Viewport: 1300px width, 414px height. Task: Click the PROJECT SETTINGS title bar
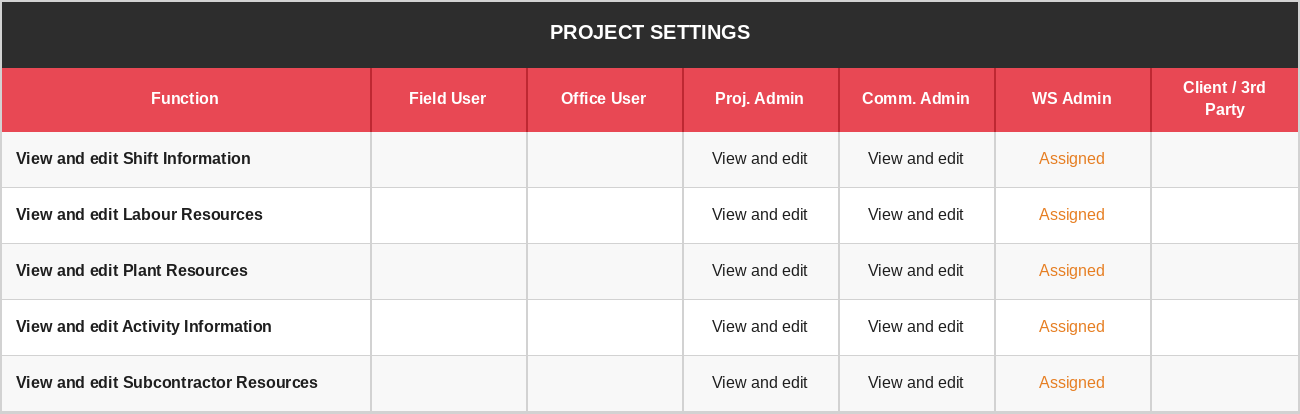650,33
